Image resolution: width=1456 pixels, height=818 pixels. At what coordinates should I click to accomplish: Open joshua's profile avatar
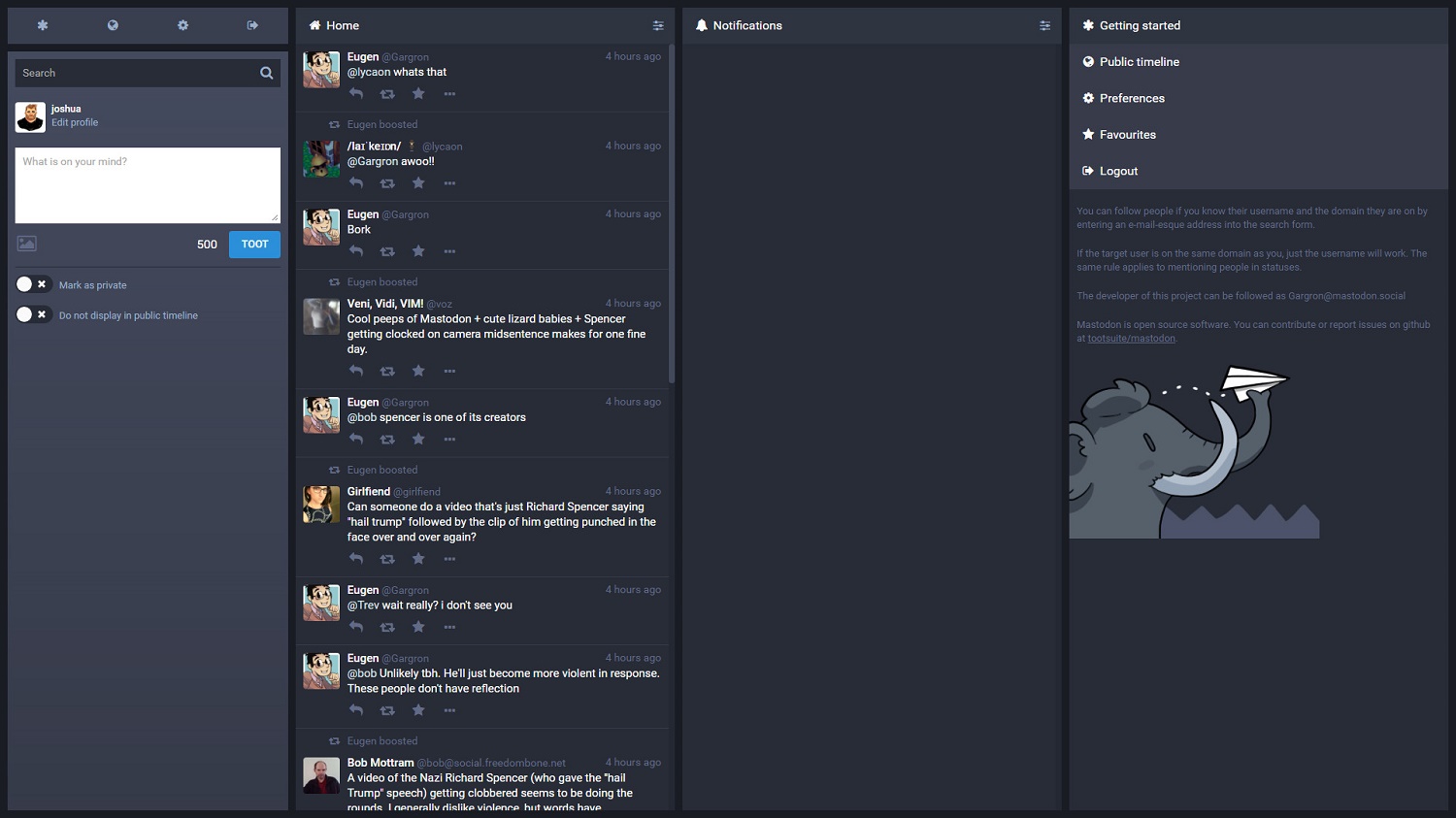[x=30, y=116]
